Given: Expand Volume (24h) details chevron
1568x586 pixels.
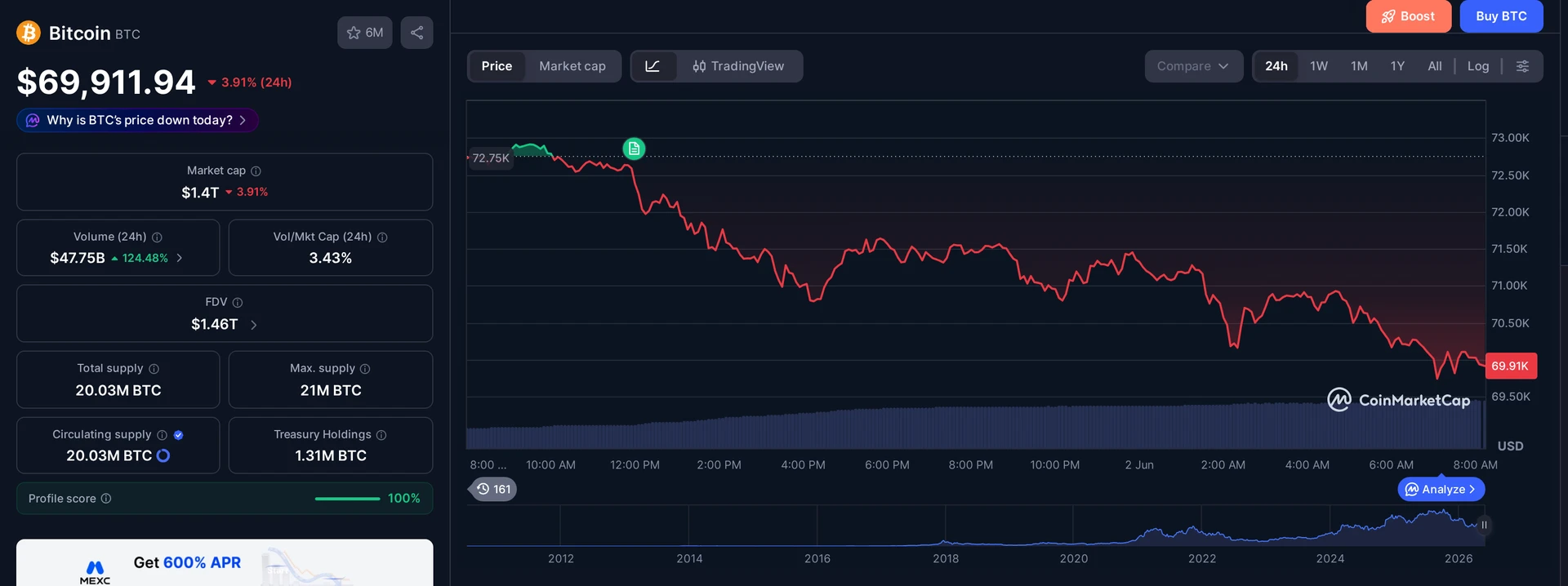Looking at the screenshot, I should tap(180, 258).
